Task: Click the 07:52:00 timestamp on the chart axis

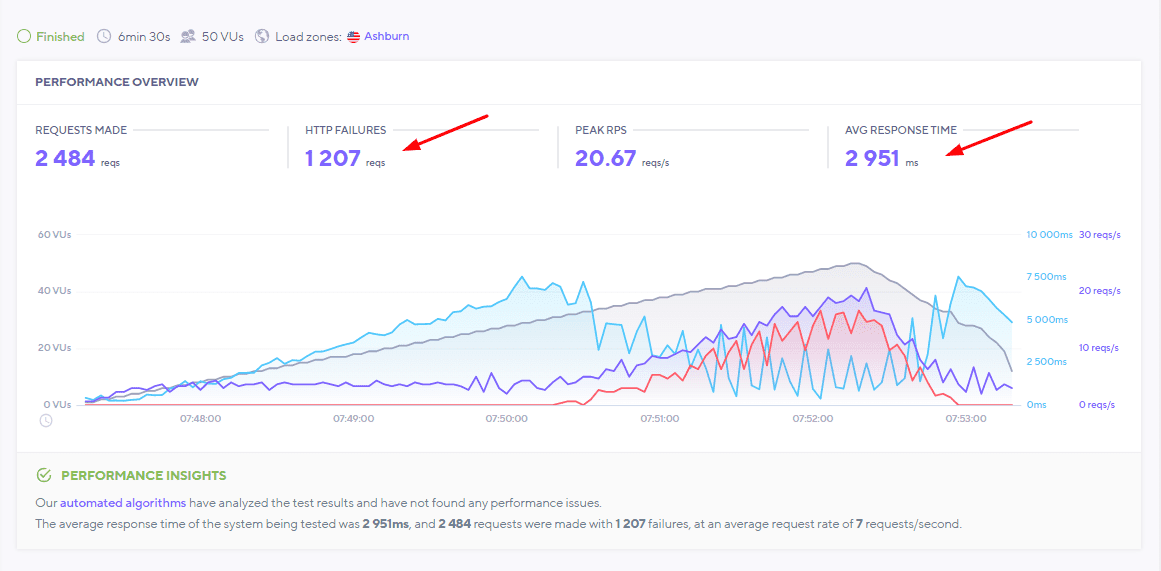Action: point(812,419)
